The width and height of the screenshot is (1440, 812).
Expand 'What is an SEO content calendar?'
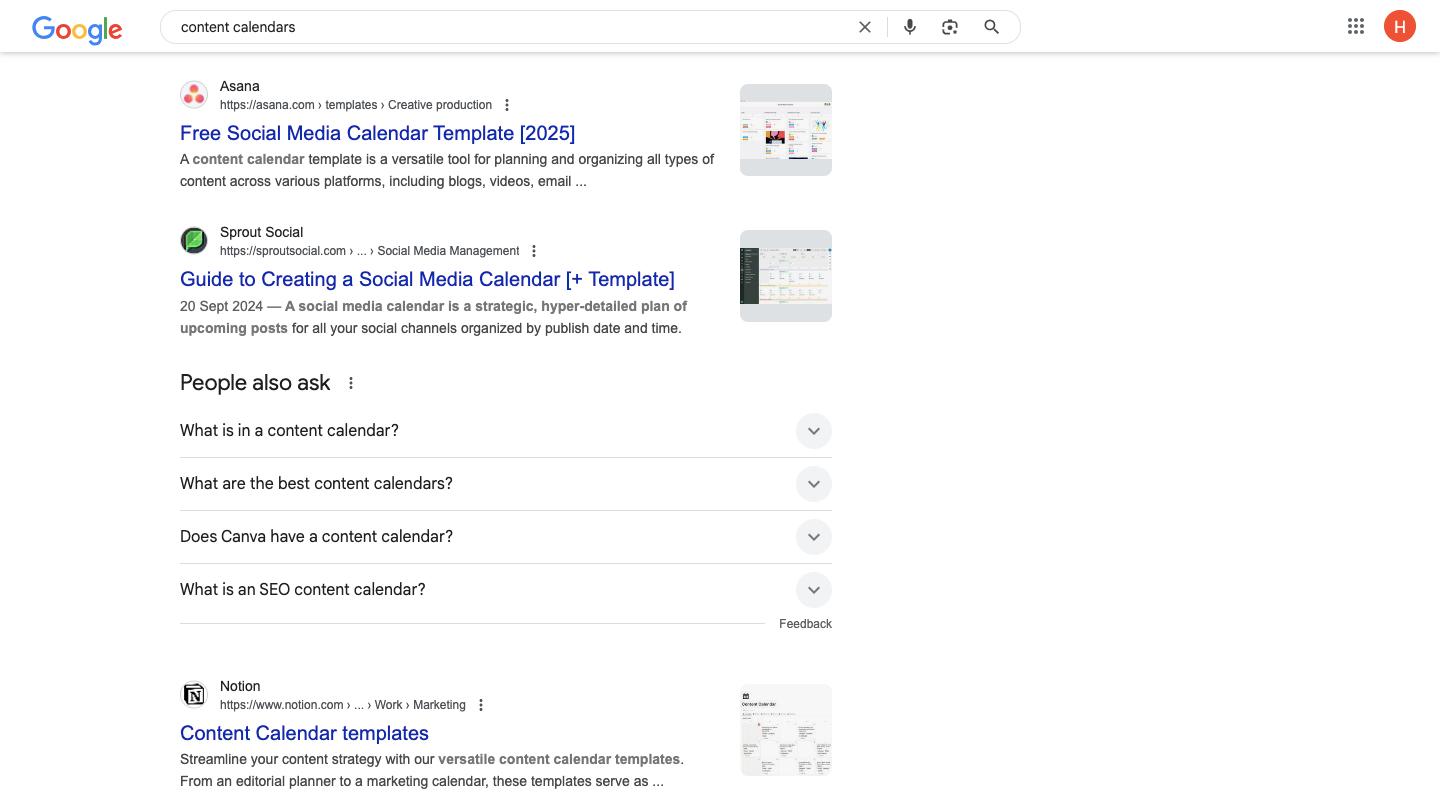506,590
